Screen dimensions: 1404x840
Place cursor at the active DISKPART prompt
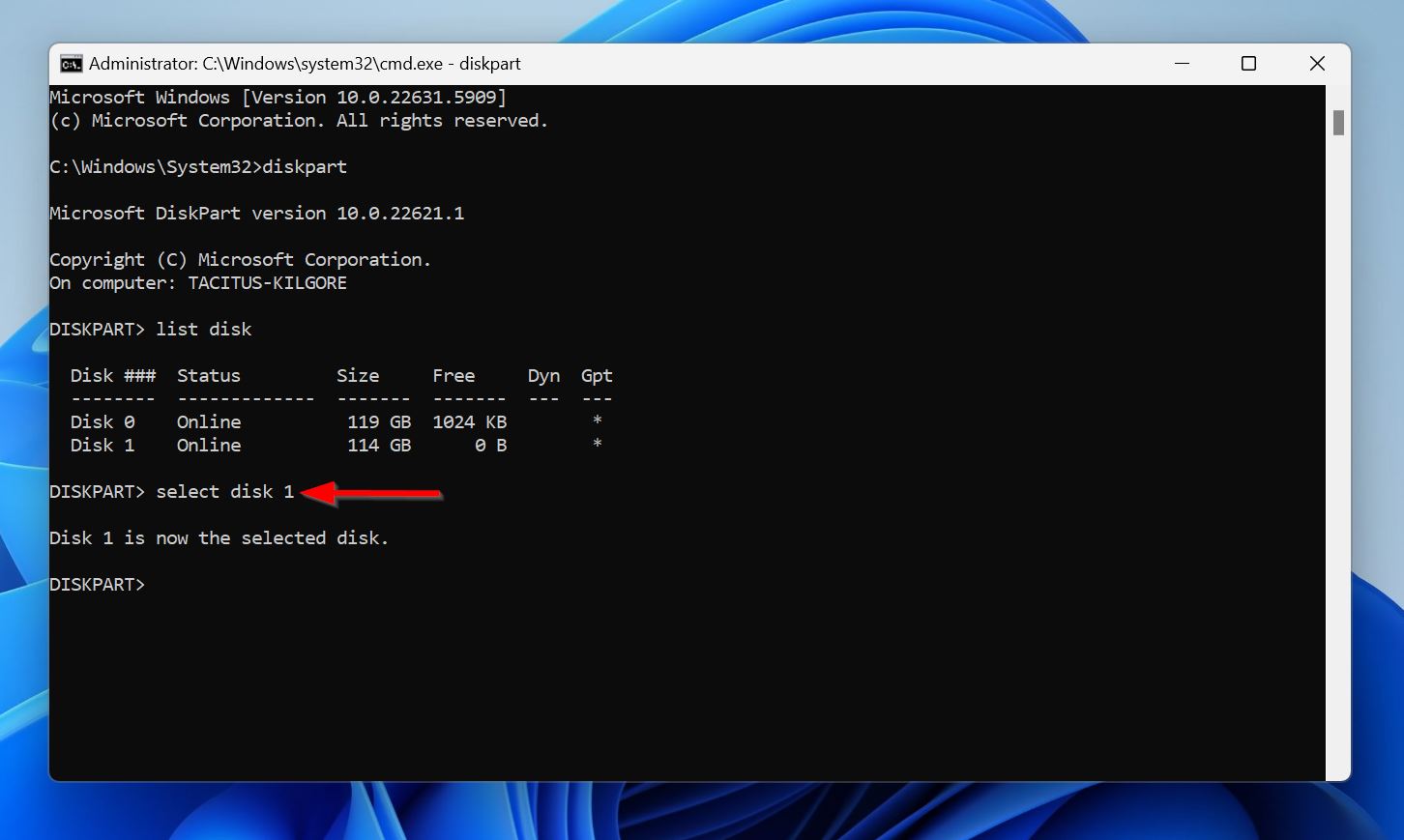click(155, 584)
